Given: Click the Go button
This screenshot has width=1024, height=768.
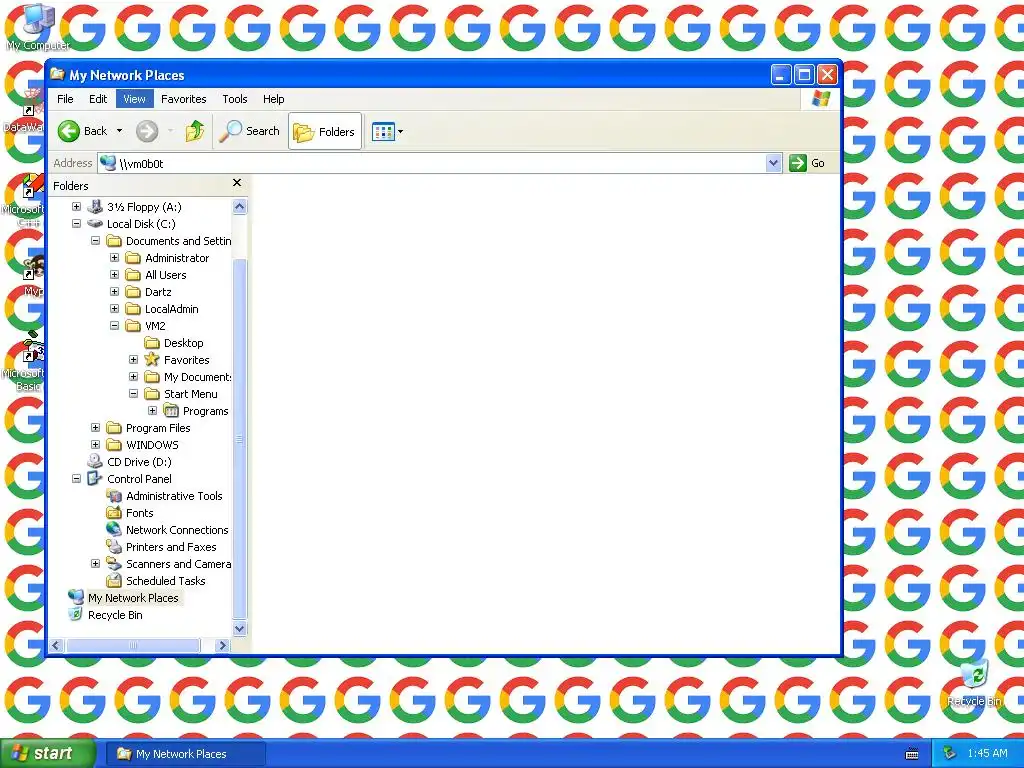Looking at the screenshot, I should [x=808, y=163].
